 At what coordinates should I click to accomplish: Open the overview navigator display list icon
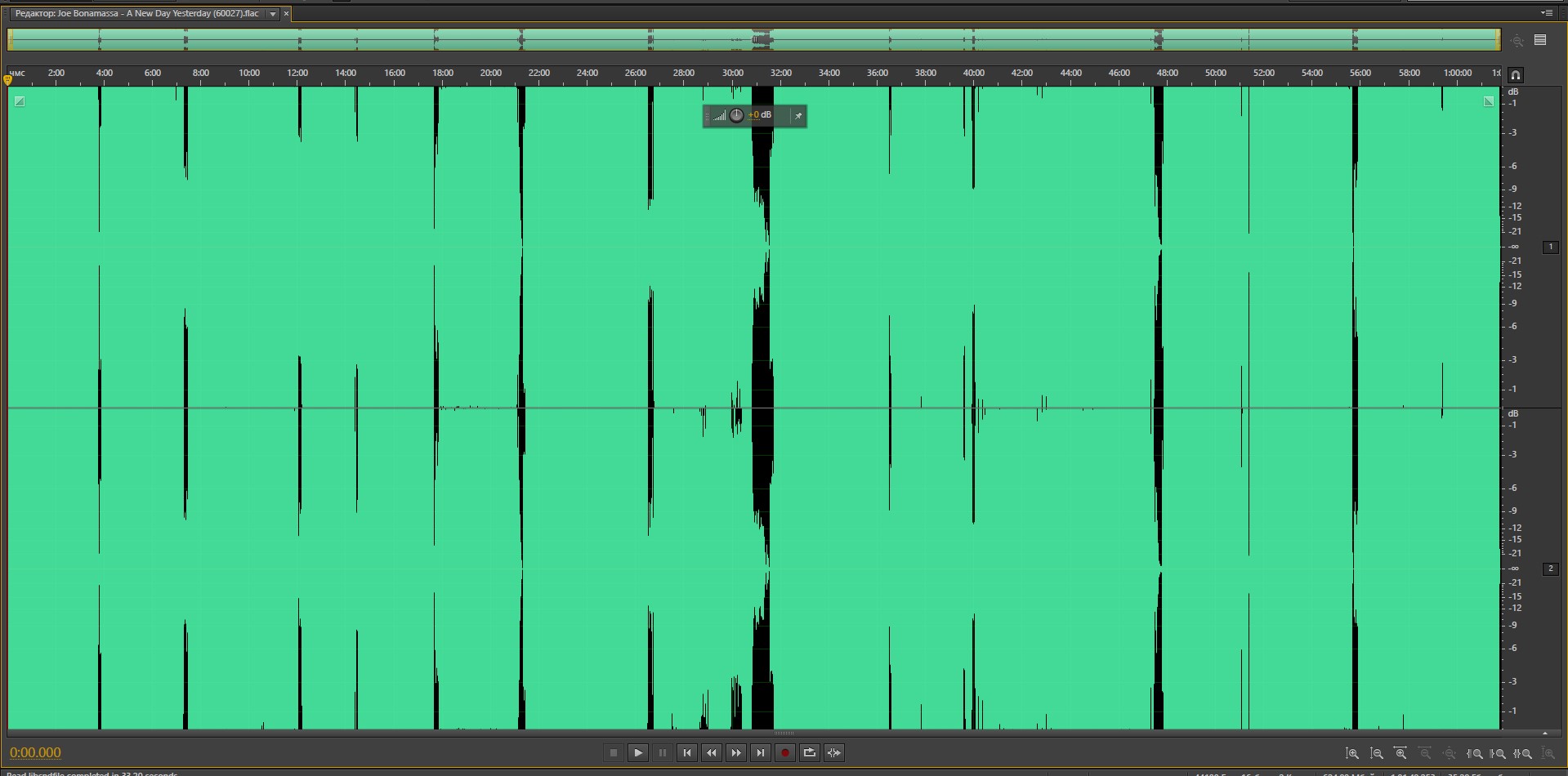(x=1540, y=40)
